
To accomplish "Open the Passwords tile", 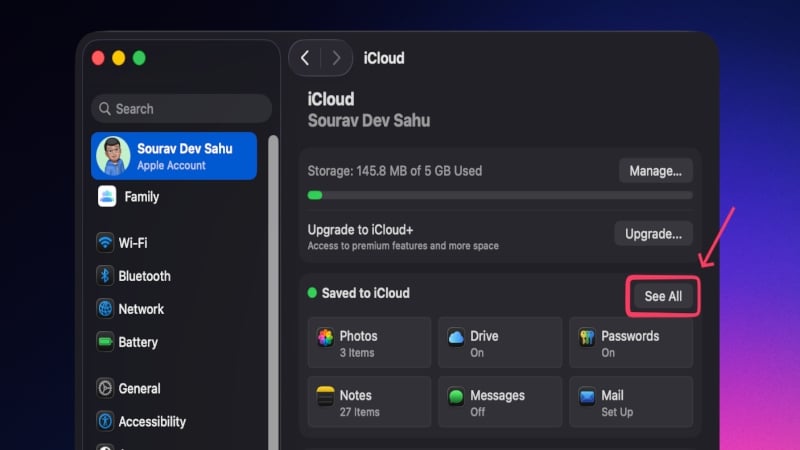I will click(631, 342).
